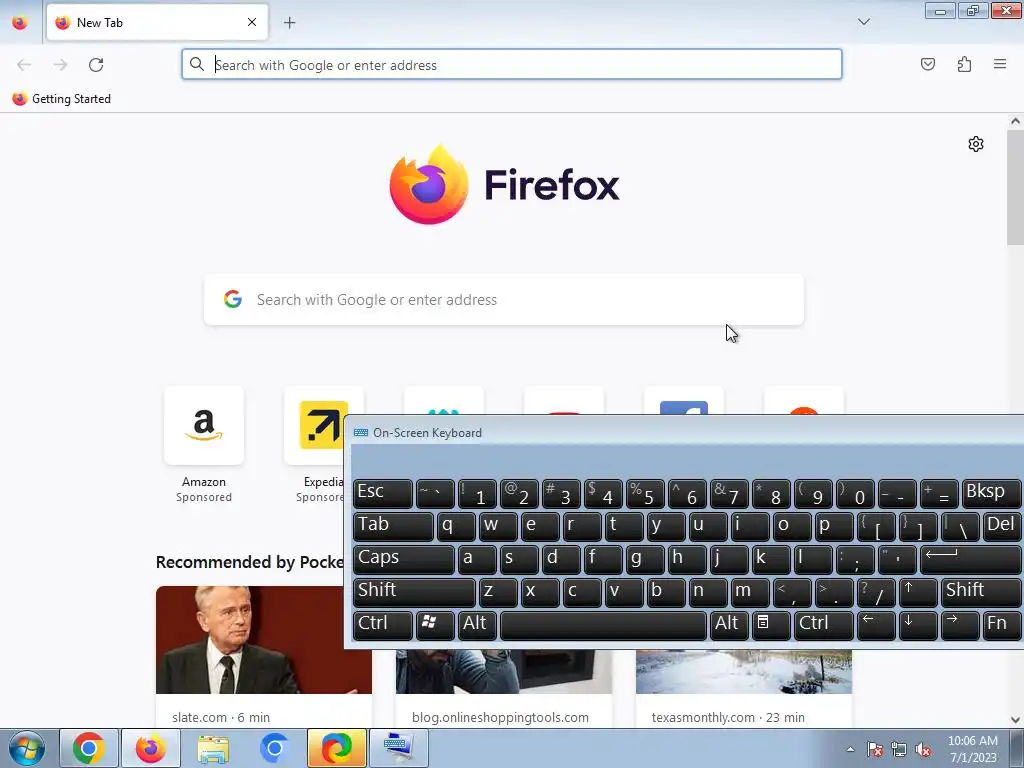The width and height of the screenshot is (1024, 768).
Task: Click the space bar on On-Screen Keyboard
Action: [603, 625]
